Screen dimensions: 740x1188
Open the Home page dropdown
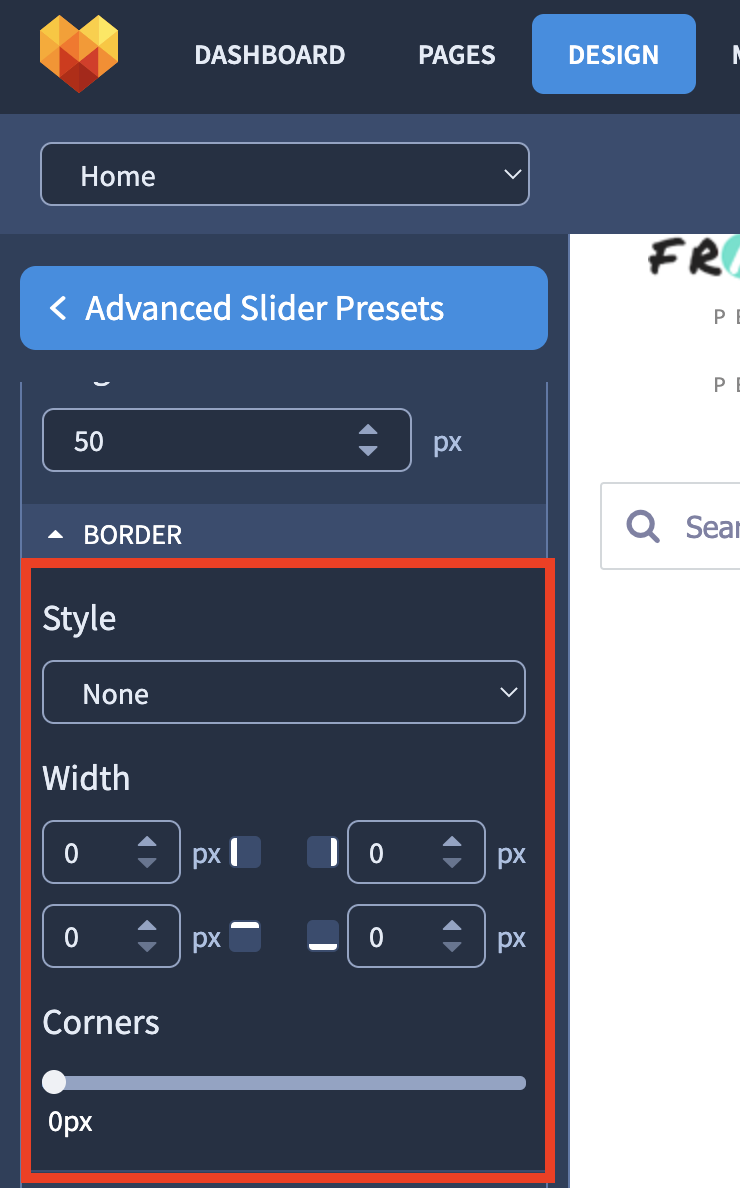285,174
